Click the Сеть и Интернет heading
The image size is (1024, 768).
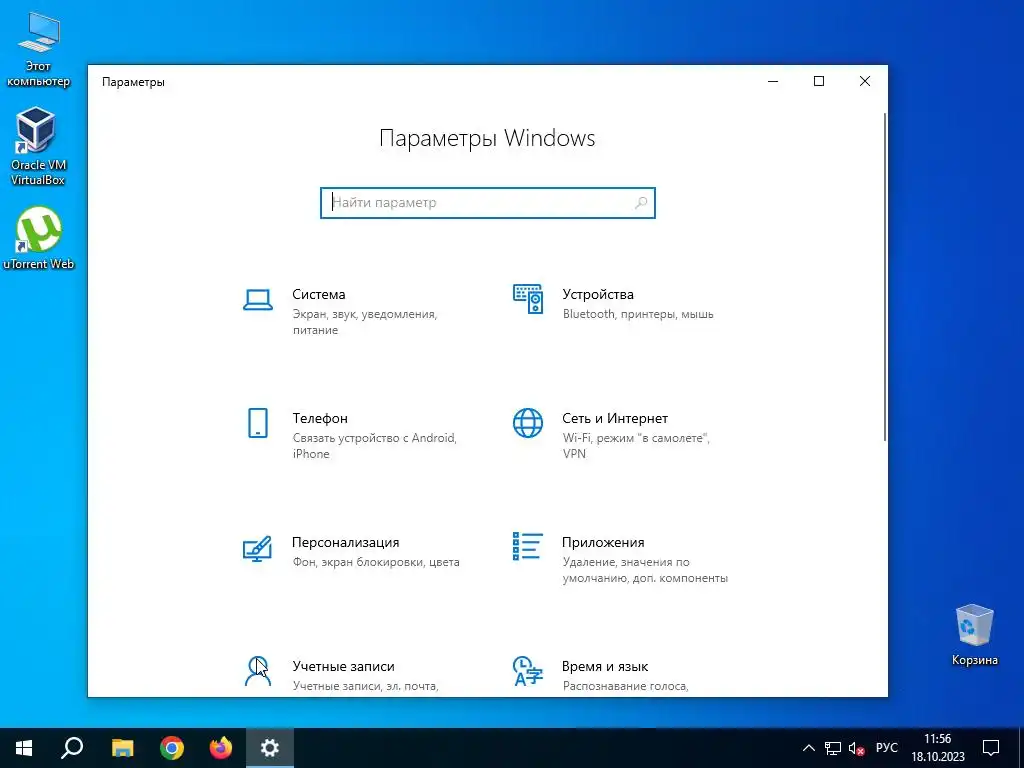coord(615,419)
